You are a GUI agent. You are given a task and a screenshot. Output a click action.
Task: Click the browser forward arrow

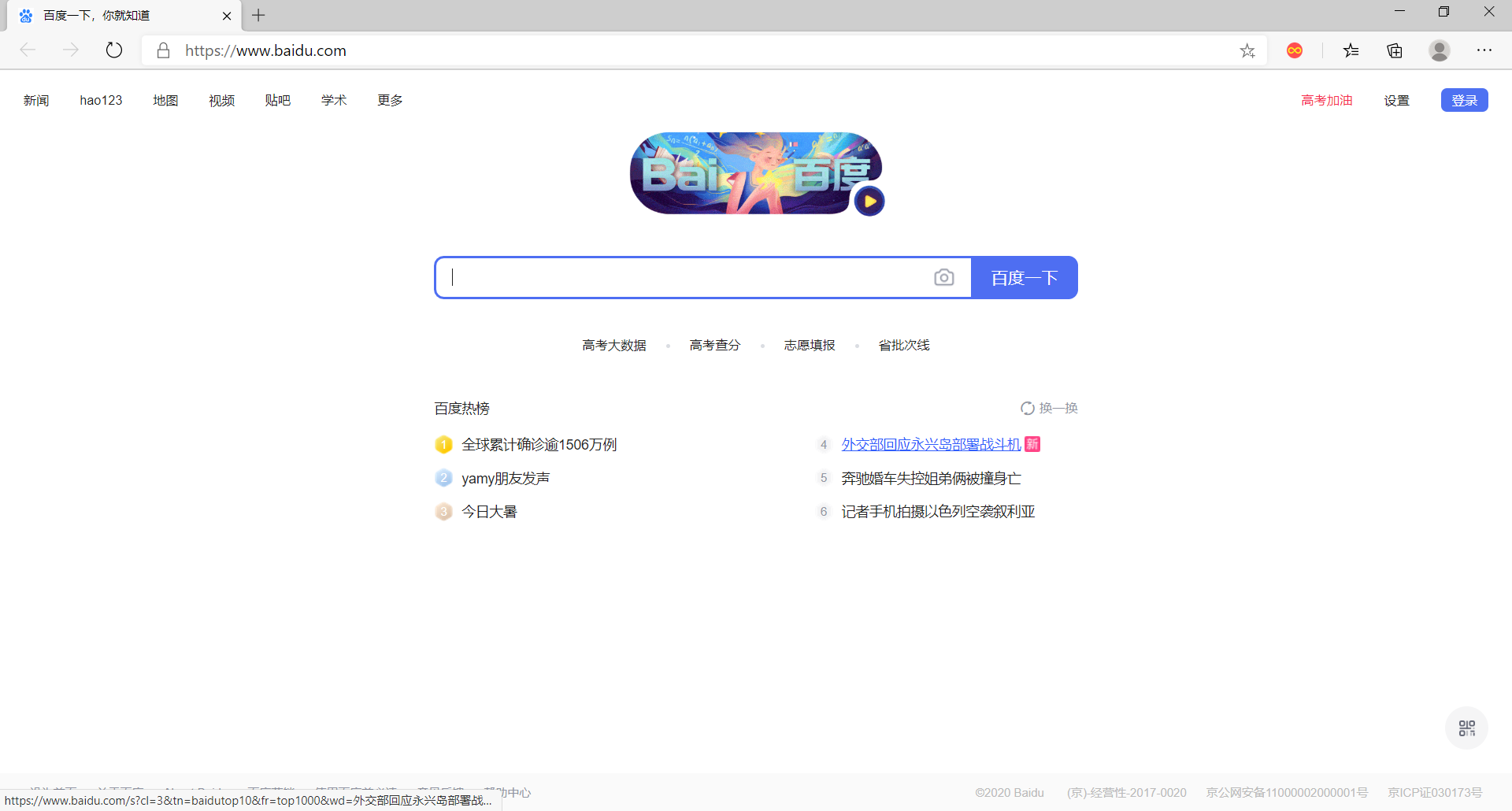coord(71,50)
